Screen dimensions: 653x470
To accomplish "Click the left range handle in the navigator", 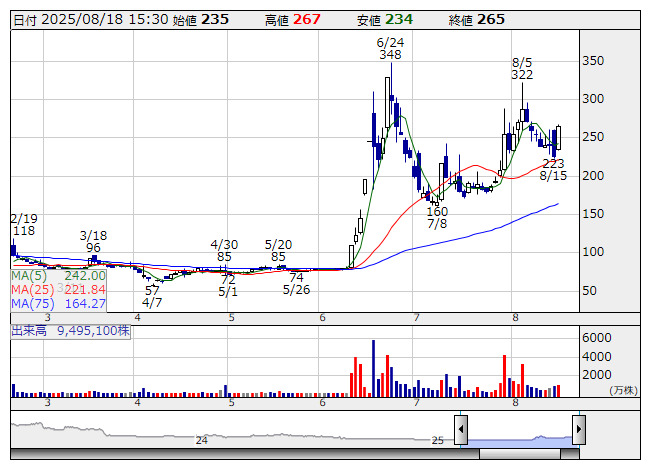I will point(461,431).
